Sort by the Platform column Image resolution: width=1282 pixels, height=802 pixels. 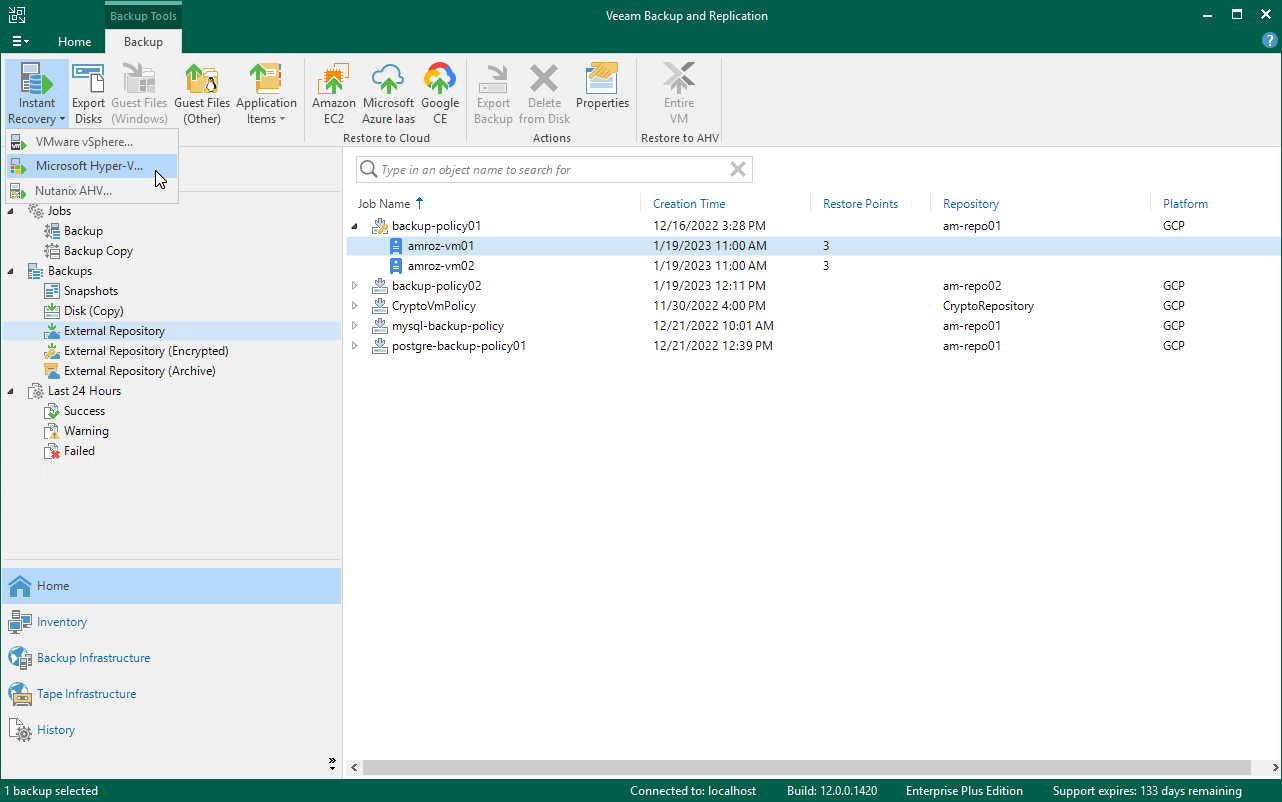pyautogui.click(x=1185, y=204)
